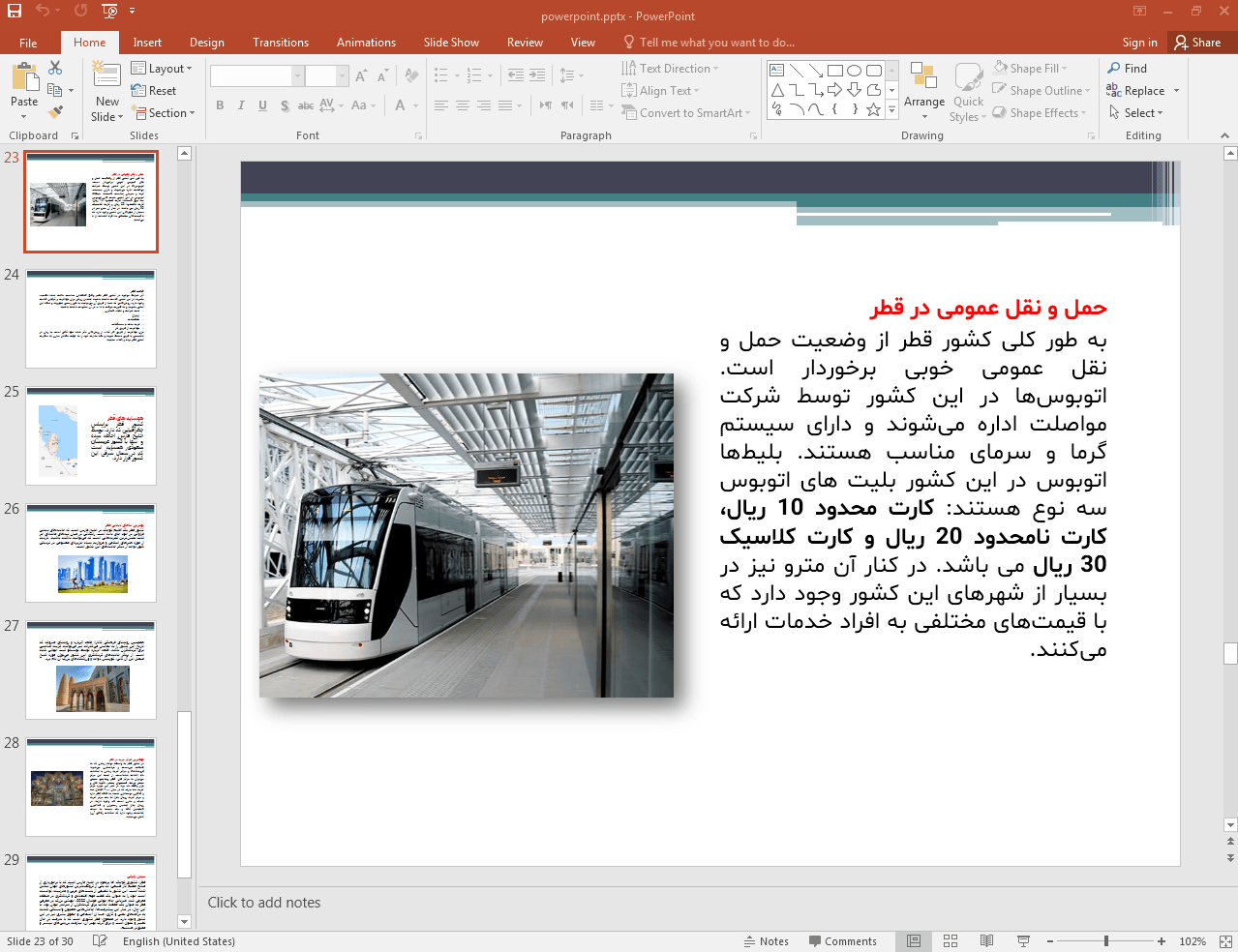Open the Transitions tab
This screenshot has height=952, width=1238.
(281, 43)
